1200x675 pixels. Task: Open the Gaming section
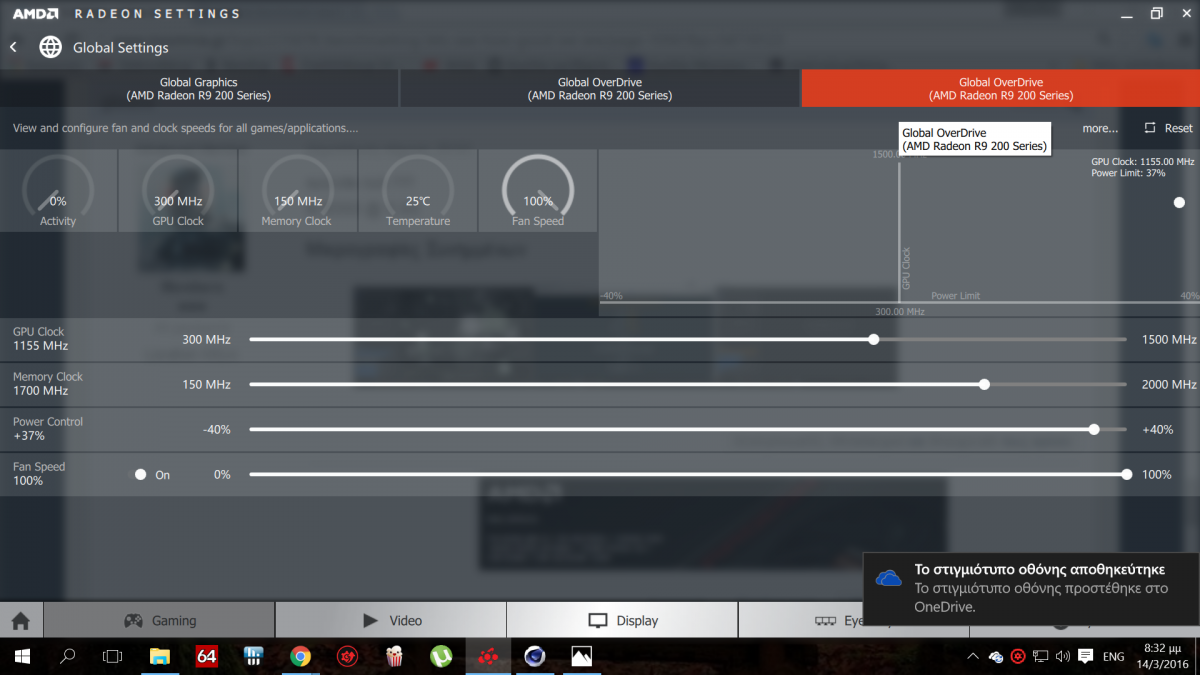click(160, 621)
